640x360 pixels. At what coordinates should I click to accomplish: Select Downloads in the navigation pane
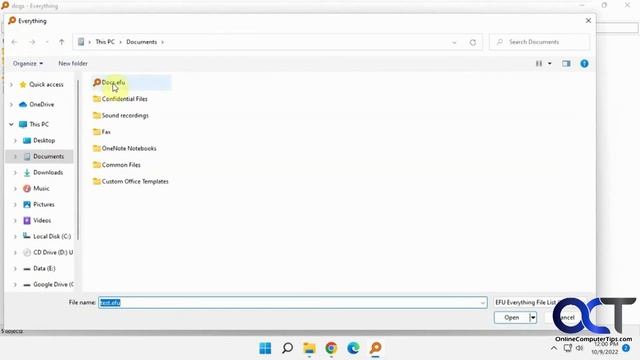(x=43, y=173)
